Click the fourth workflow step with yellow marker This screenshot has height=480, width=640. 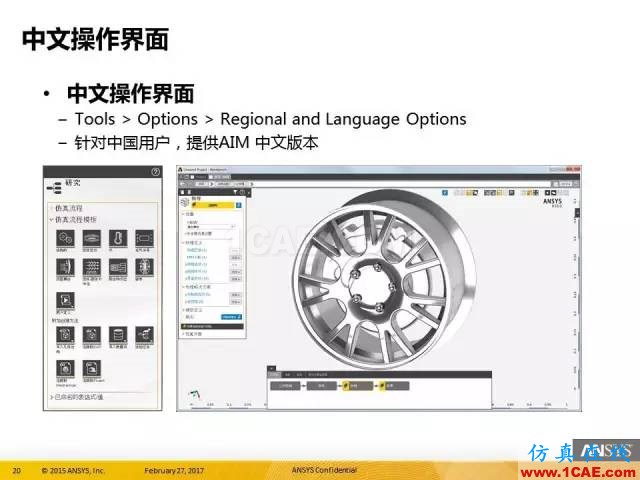click(x=394, y=386)
